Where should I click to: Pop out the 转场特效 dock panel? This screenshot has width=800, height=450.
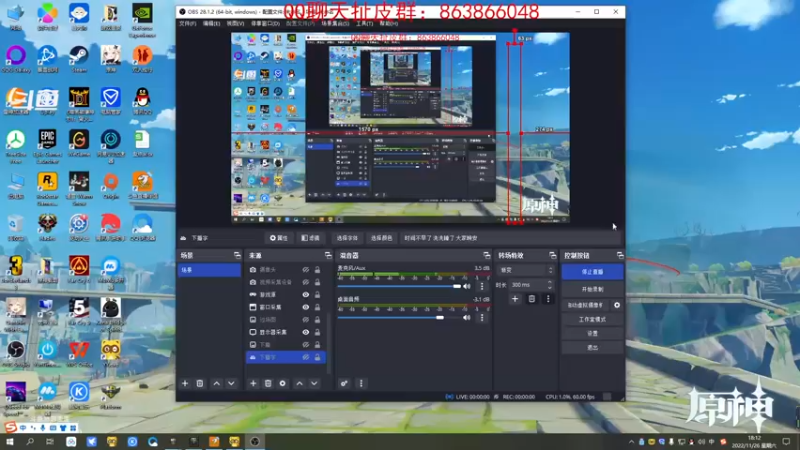click(553, 255)
